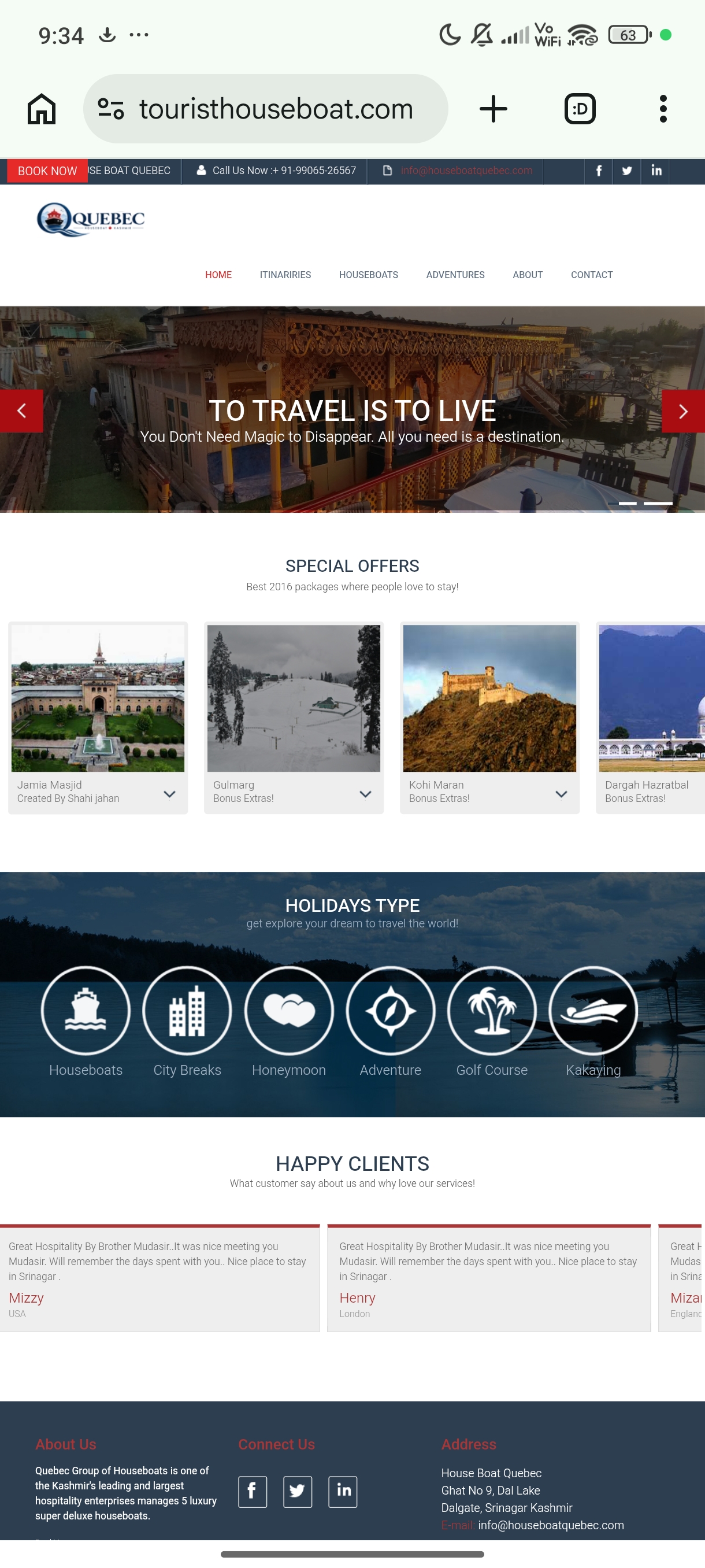Open the Dargah Hazratbal thumbnail
705x1568 pixels.
coord(652,698)
